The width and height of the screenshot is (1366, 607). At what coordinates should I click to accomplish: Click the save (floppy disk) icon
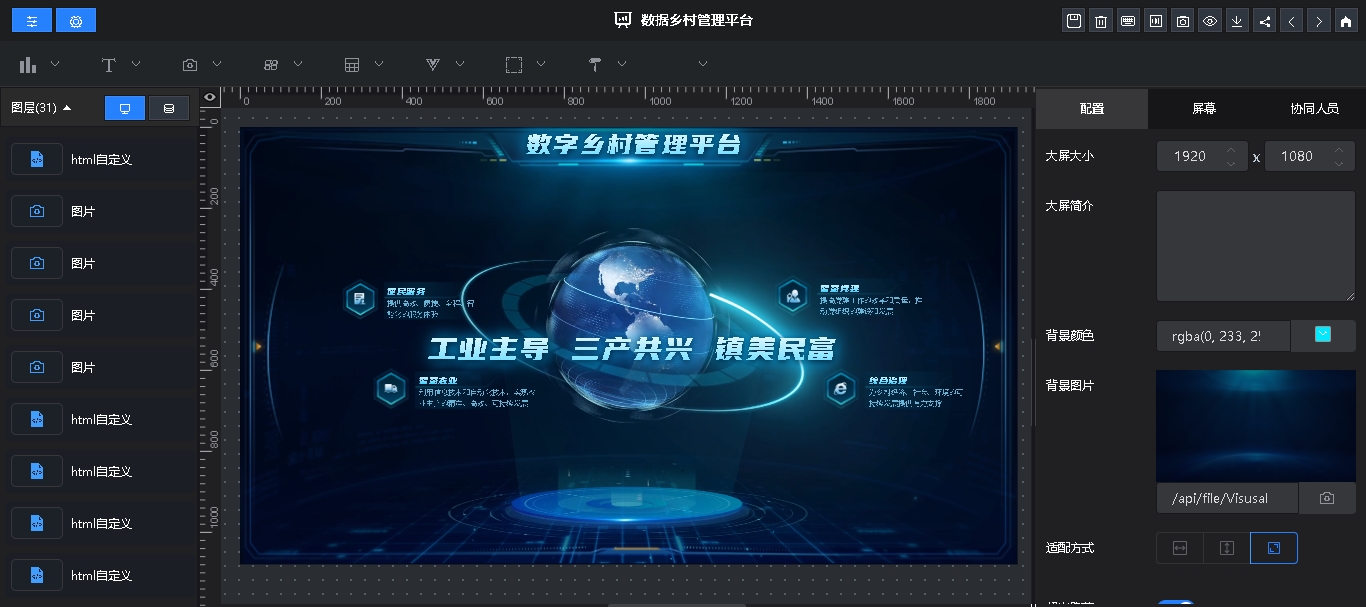pos(1074,21)
